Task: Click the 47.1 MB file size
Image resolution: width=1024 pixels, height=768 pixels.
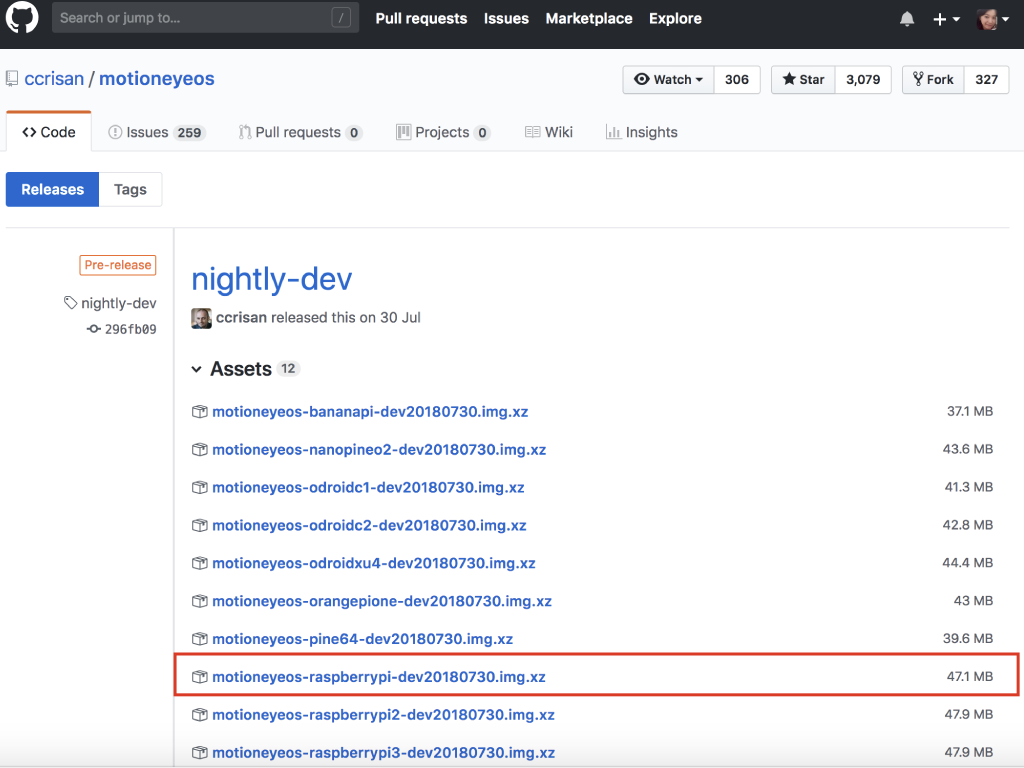Action: click(970, 677)
